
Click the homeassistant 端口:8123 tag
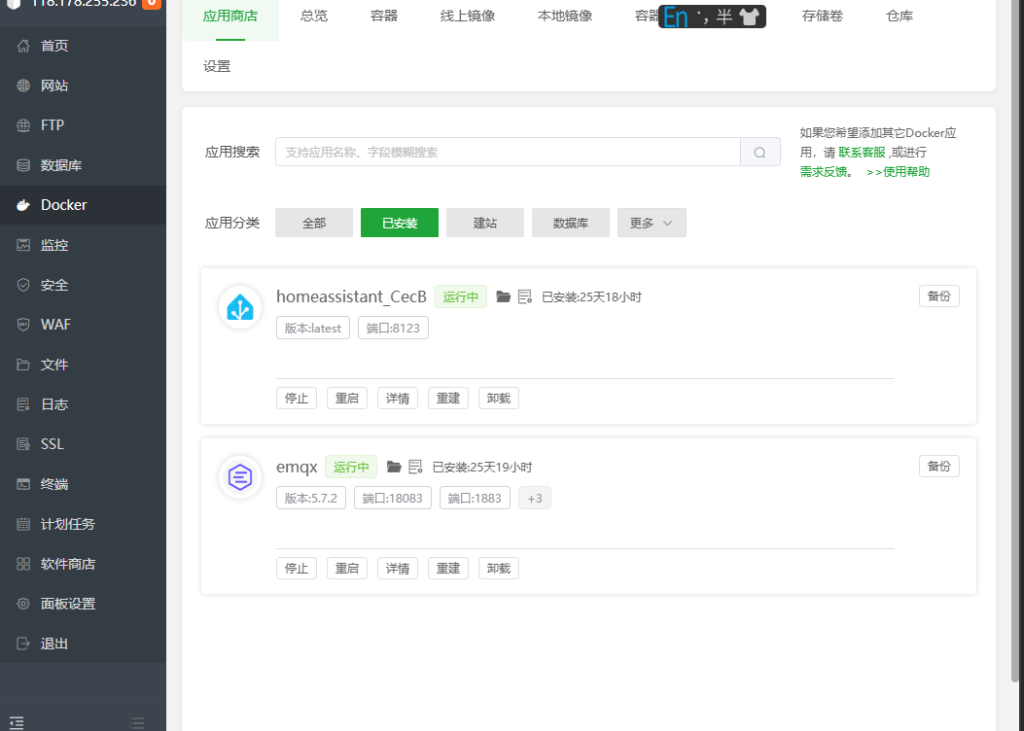393,328
